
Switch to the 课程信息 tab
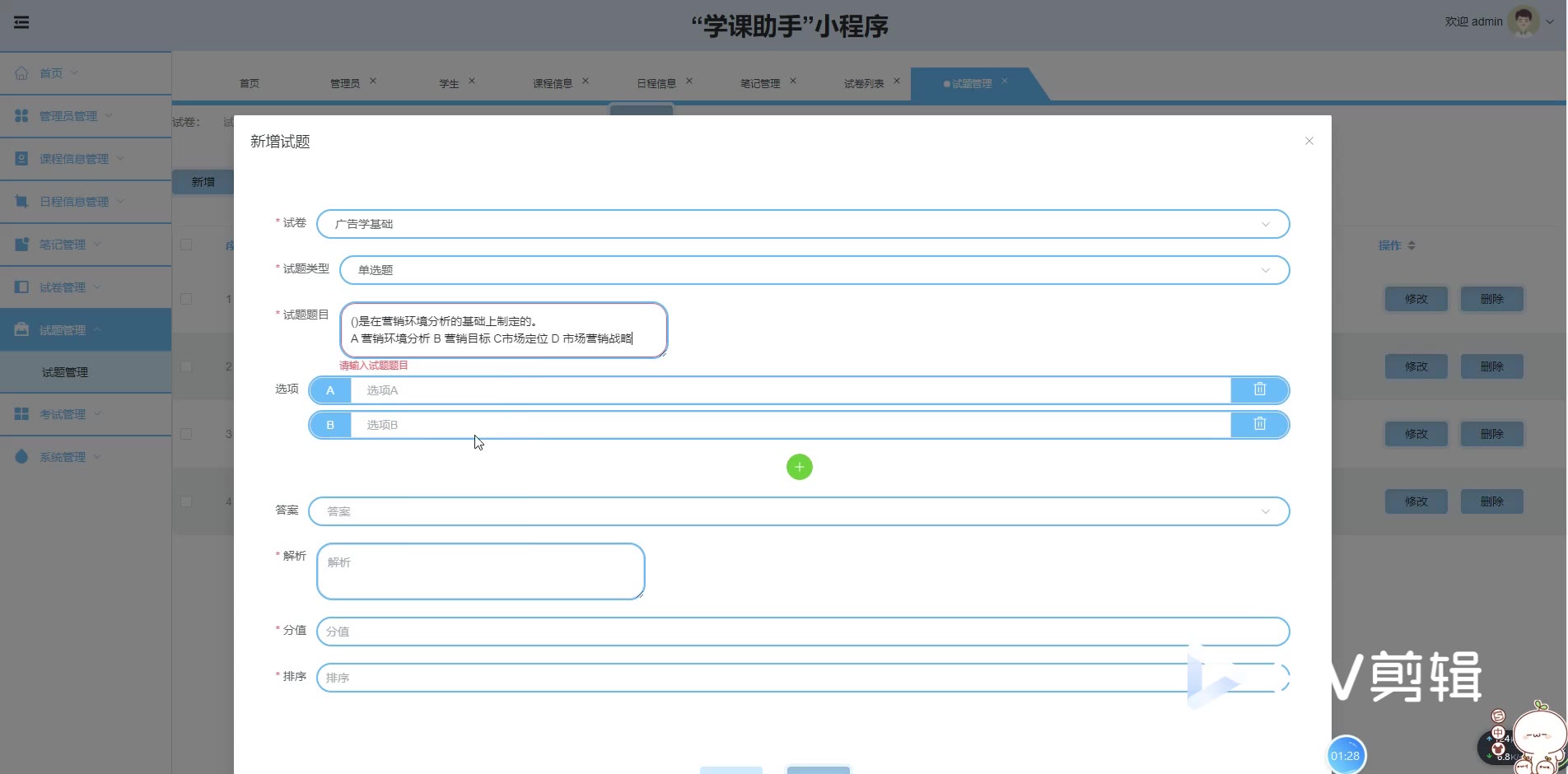pos(552,84)
